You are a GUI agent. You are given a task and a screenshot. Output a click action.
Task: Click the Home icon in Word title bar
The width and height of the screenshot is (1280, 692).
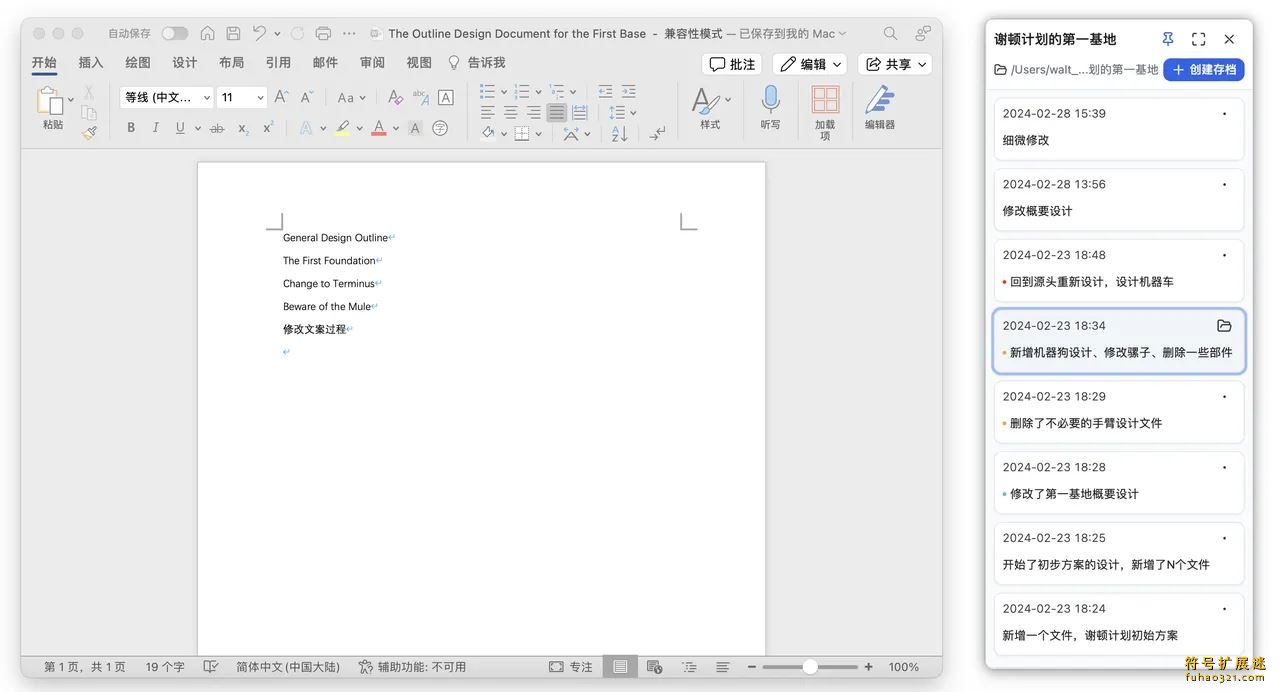pos(207,33)
